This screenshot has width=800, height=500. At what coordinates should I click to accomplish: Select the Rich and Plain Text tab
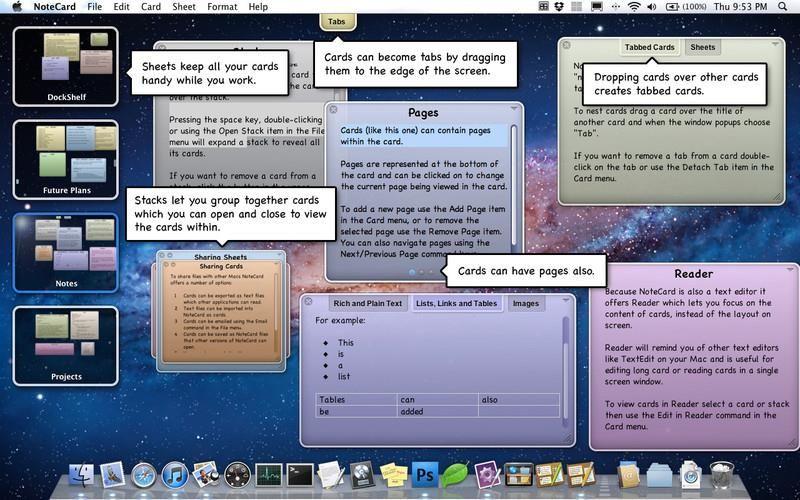click(367, 304)
